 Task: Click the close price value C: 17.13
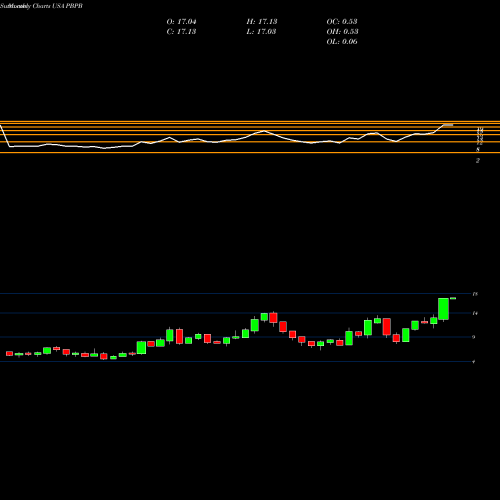coord(181,32)
